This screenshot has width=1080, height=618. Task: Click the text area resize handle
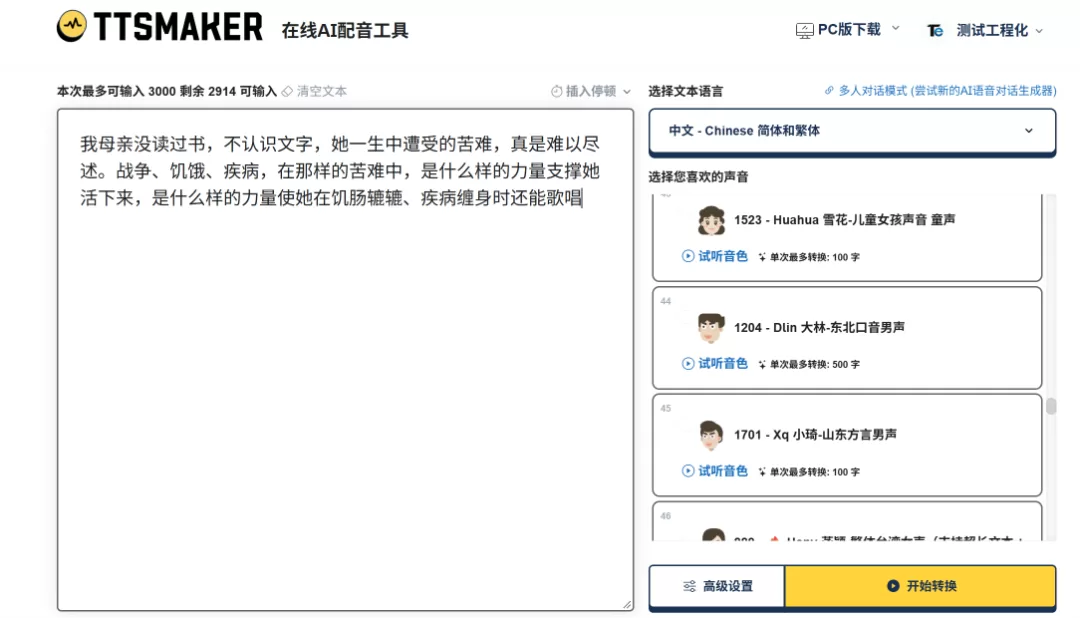tap(627, 604)
